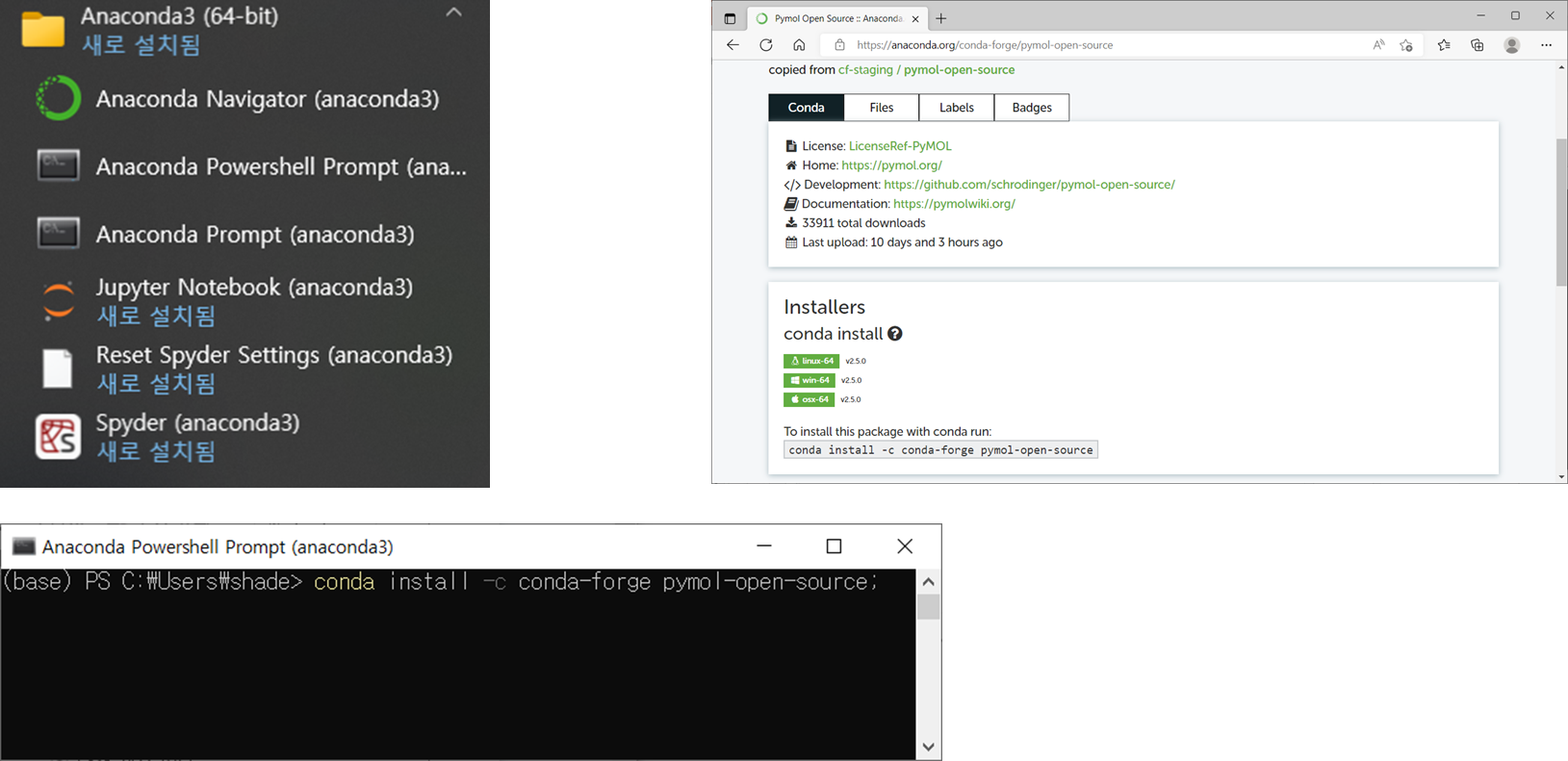Image resolution: width=1568 pixels, height=761 pixels.
Task: Switch to the Conda tab
Action: tap(806, 108)
